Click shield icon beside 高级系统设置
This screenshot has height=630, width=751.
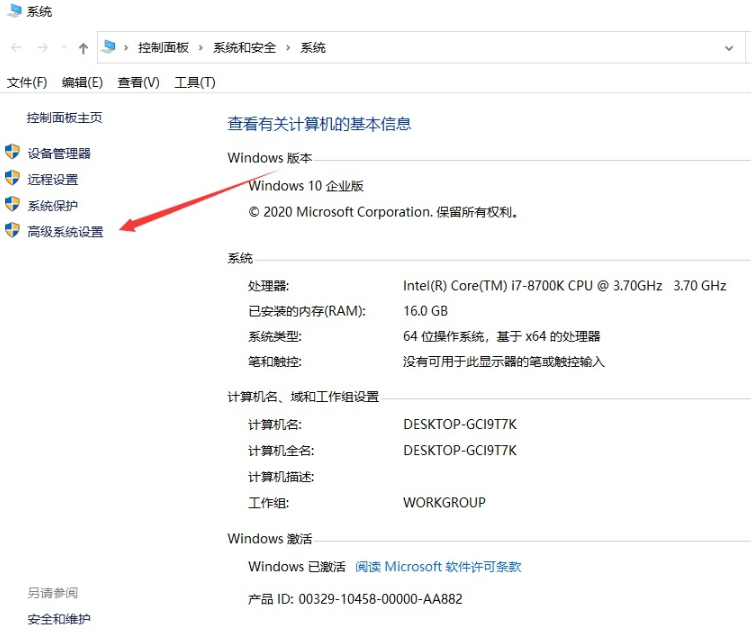(x=12, y=230)
